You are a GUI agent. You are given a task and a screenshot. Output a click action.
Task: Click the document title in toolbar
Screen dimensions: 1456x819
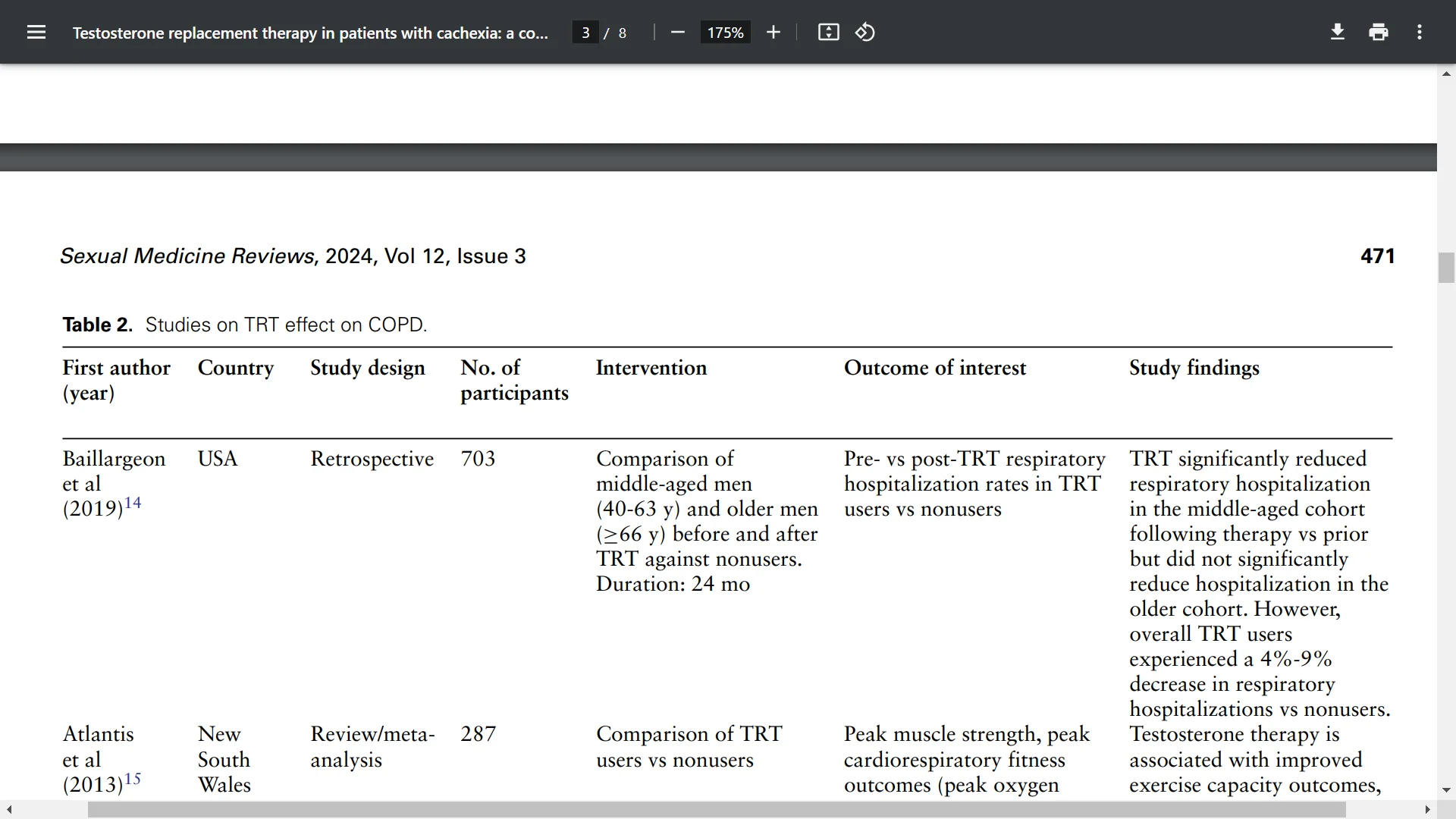pyautogui.click(x=310, y=33)
